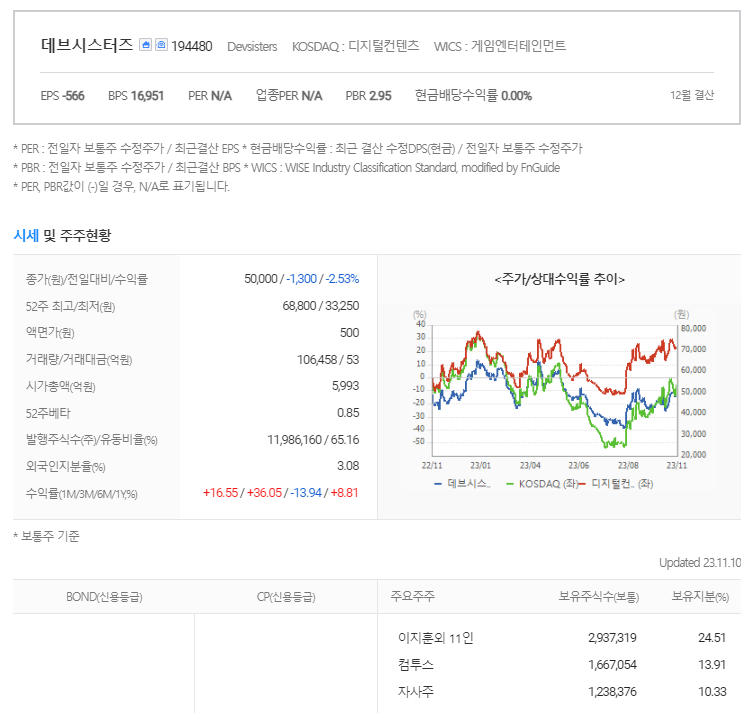
Task: Click shareholder row 컴투스
Action: tap(416, 664)
